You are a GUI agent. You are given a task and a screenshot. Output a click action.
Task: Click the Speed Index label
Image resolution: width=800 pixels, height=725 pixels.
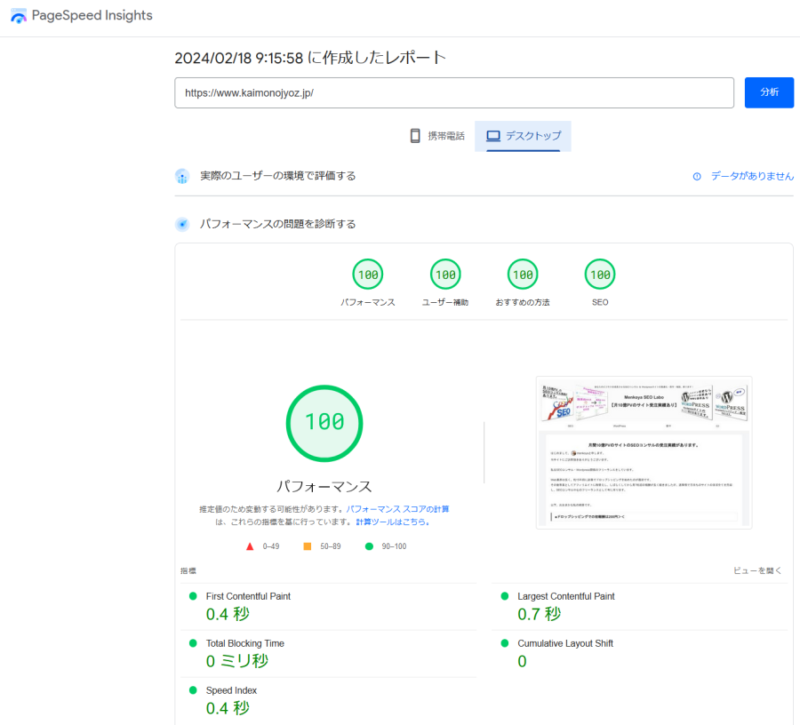[x=231, y=690]
